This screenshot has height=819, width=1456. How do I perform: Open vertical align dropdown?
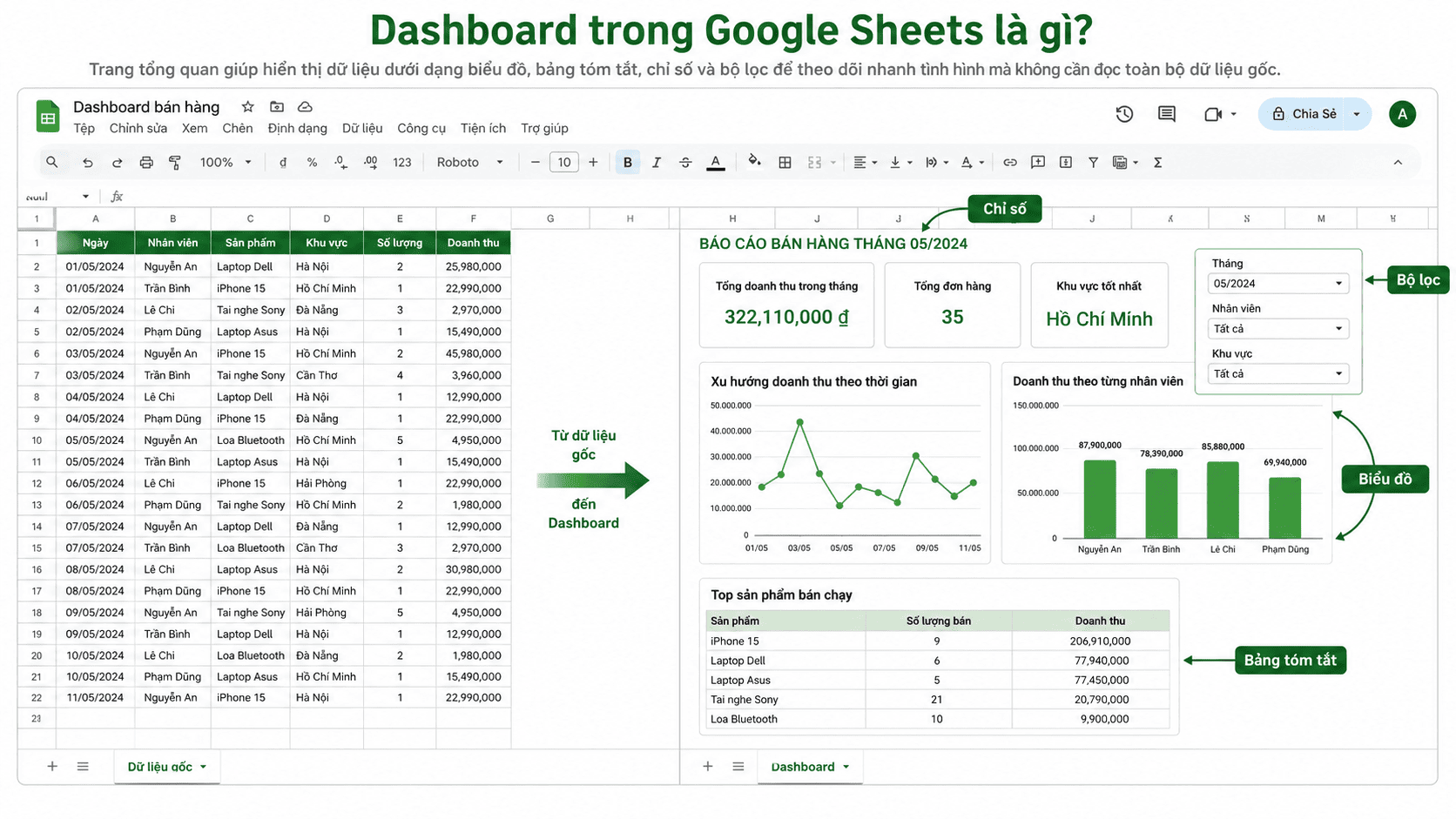[x=900, y=163]
